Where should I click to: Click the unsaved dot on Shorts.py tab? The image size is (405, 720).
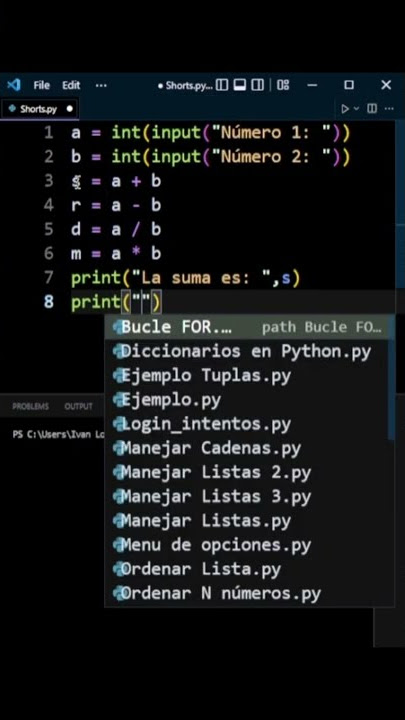point(69,109)
